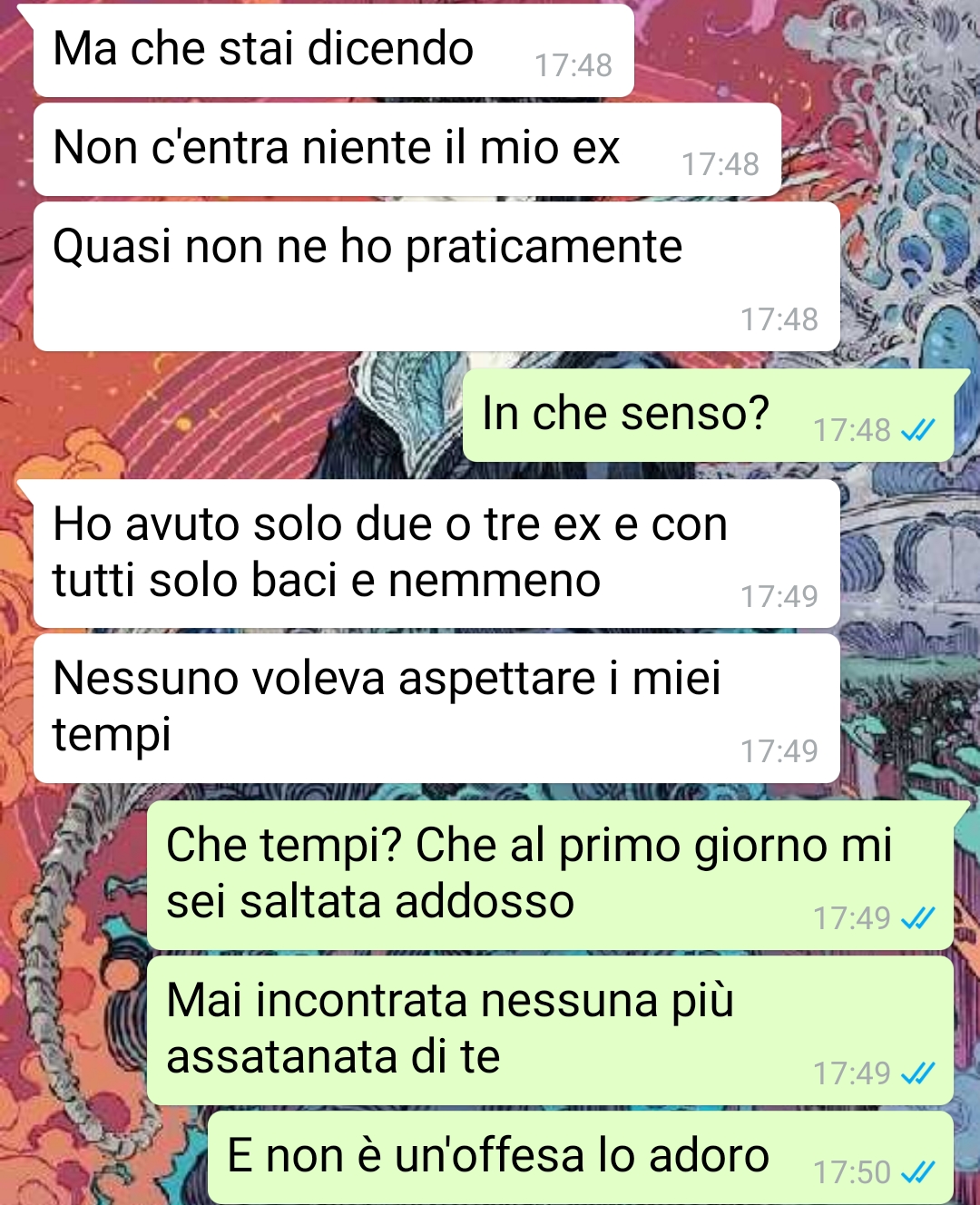Select message 'Non c'entra niente il mio ex'
The image size is (980, 1205).
pyautogui.click(x=407, y=150)
